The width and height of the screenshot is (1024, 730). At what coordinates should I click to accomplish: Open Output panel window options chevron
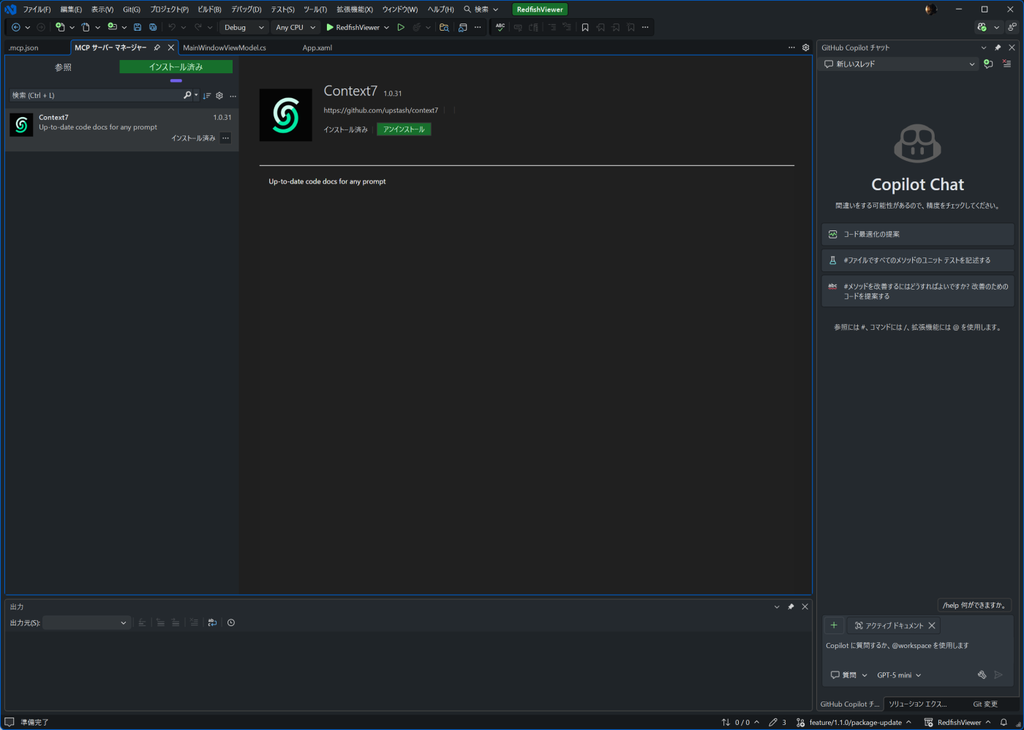click(x=776, y=607)
